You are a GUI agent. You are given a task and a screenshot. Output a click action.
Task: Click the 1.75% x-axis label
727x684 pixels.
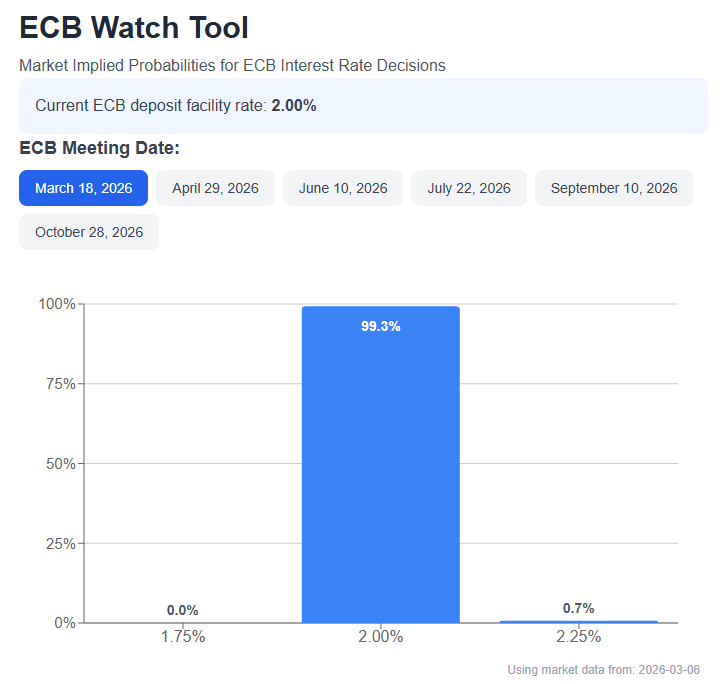click(182, 637)
